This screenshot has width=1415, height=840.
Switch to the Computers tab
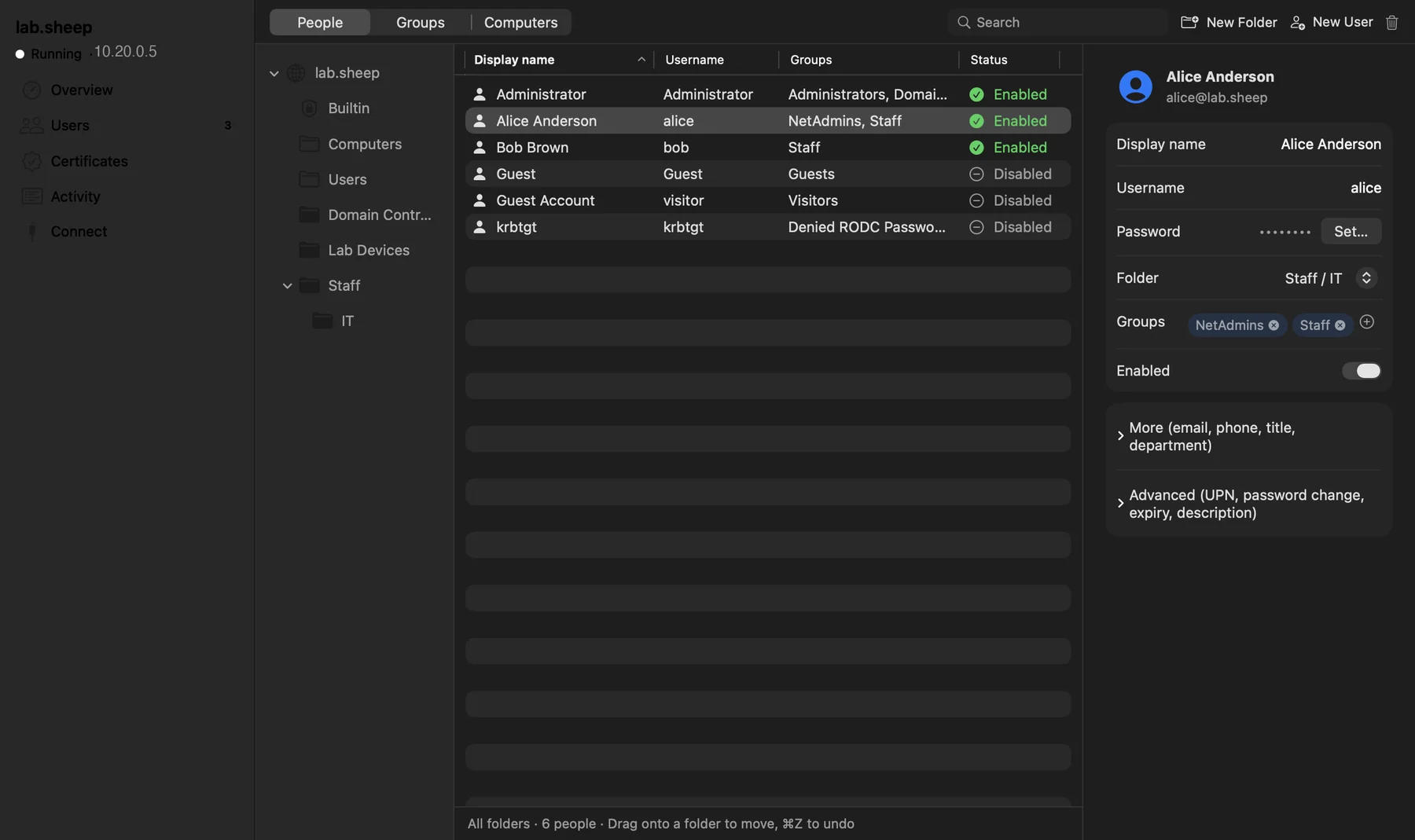coord(521,23)
